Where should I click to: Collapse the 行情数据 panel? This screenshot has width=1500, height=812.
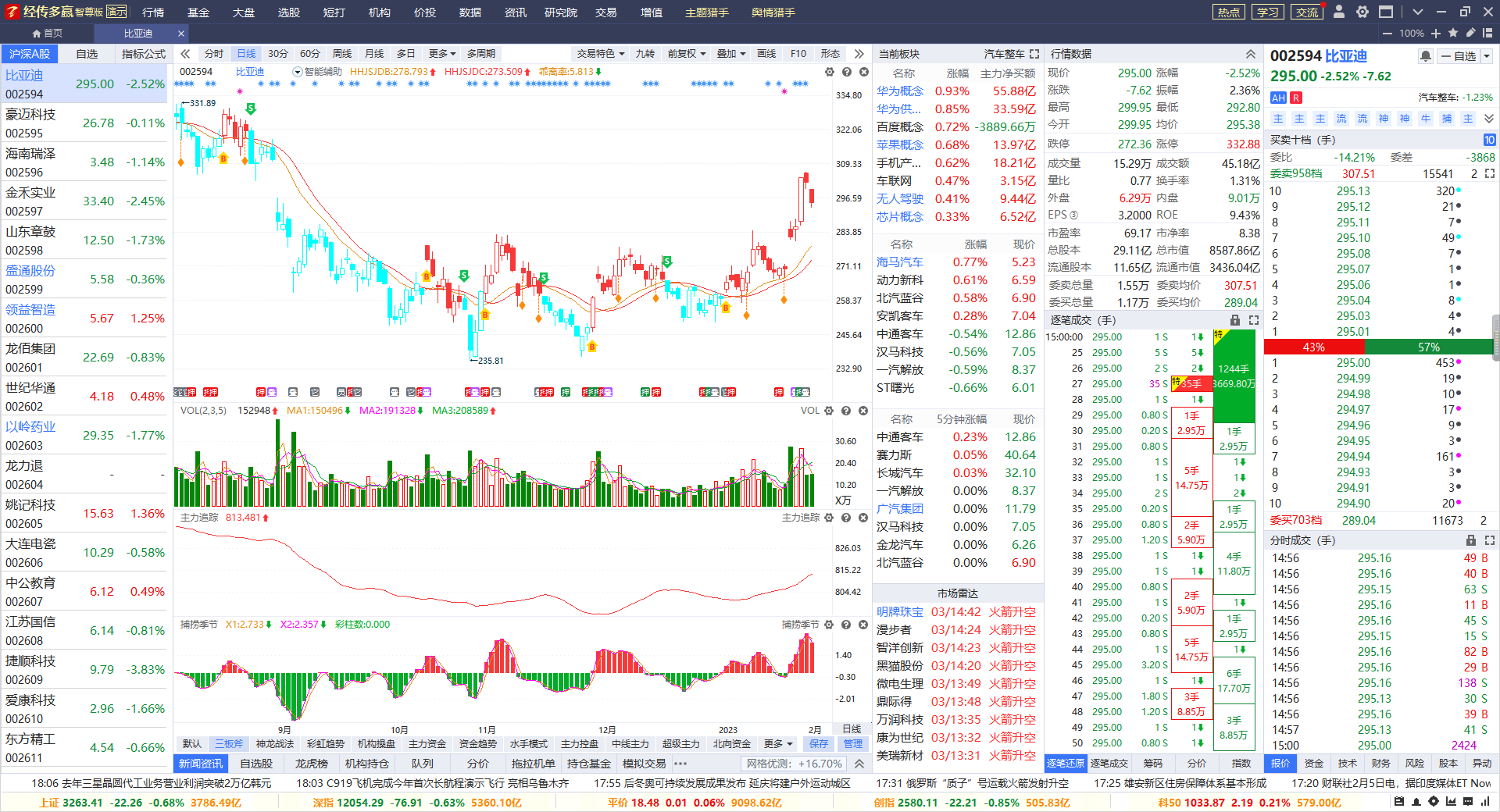tap(1251, 54)
